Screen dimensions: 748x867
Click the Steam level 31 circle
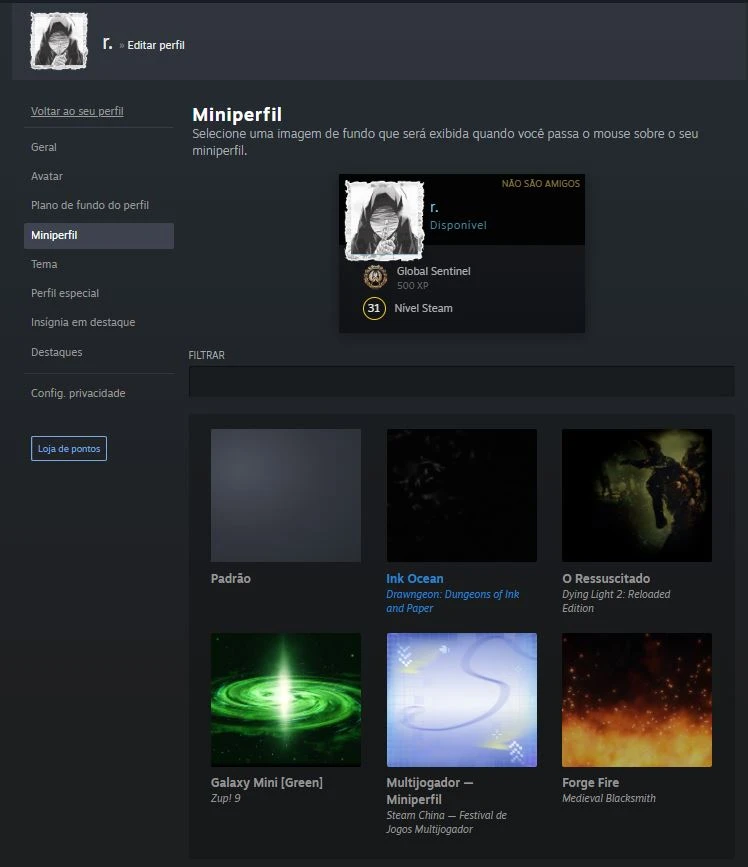pos(374,308)
